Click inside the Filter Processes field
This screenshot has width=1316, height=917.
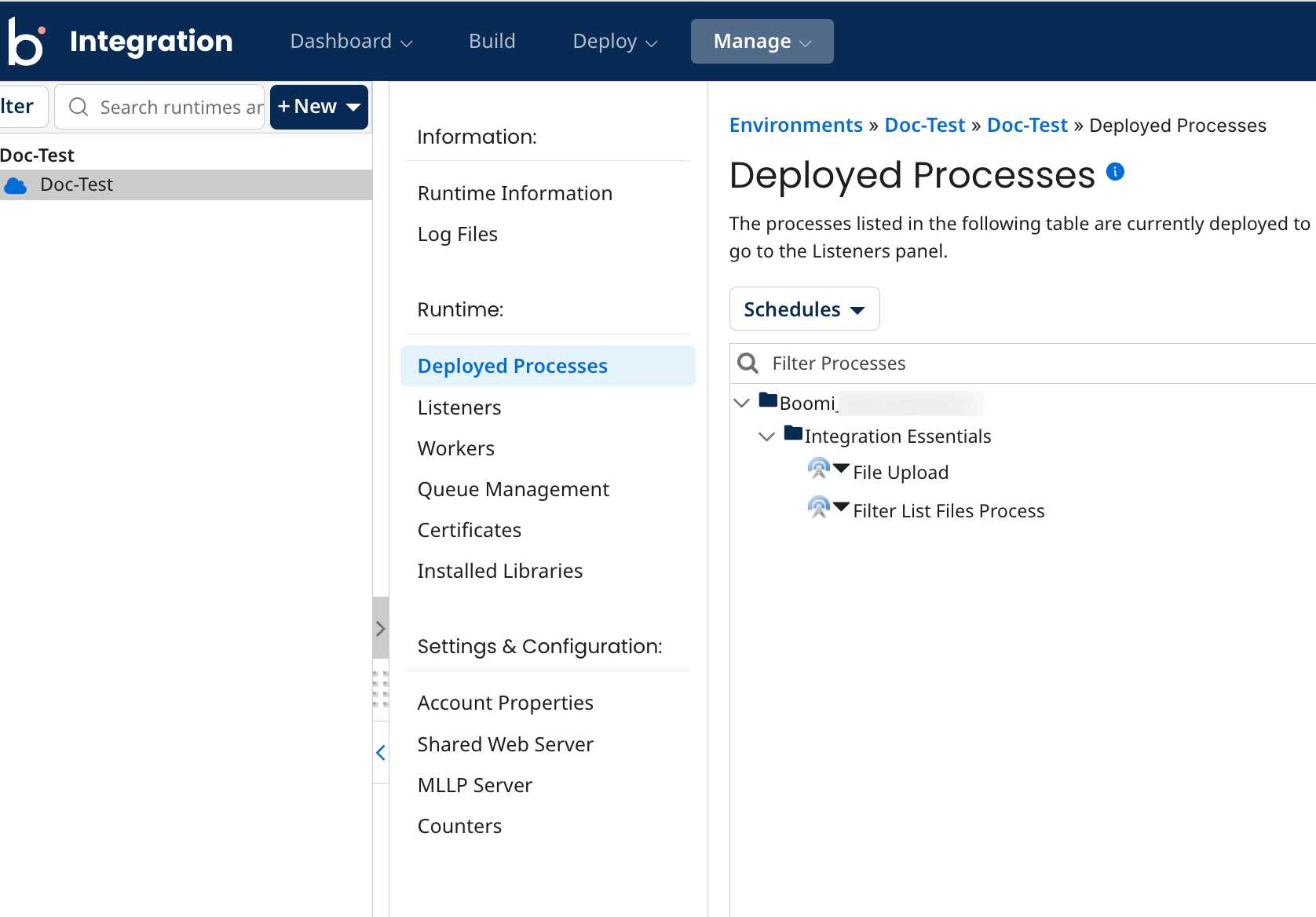tap(903, 363)
